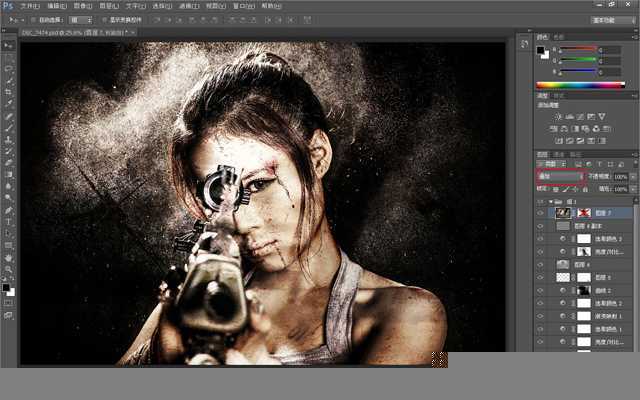640x400 pixels.
Task: Collapse the 组 1 group triangle
Action: coord(551,202)
